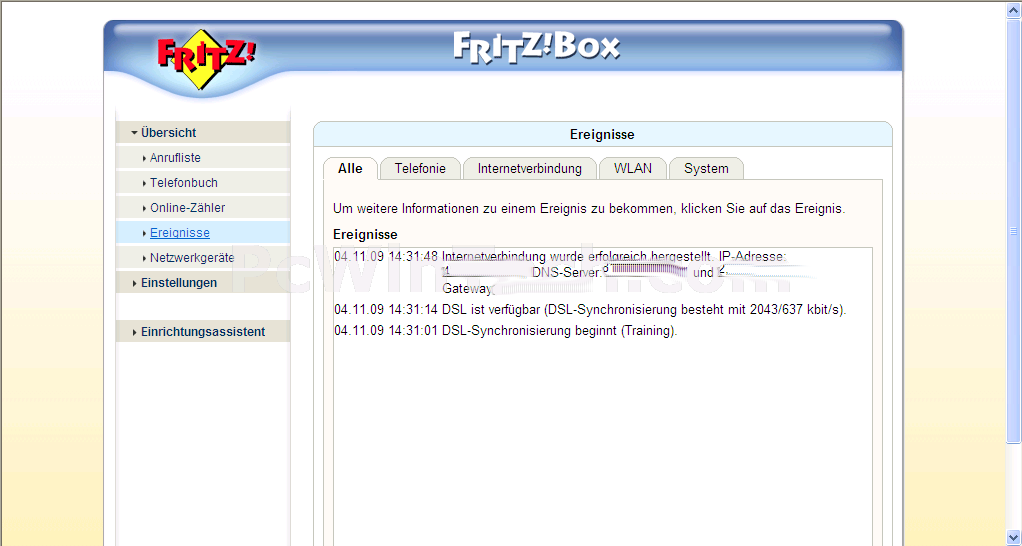This screenshot has width=1022, height=546.
Task: Switch to the Telefonie tab
Action: tap(420, 169)
